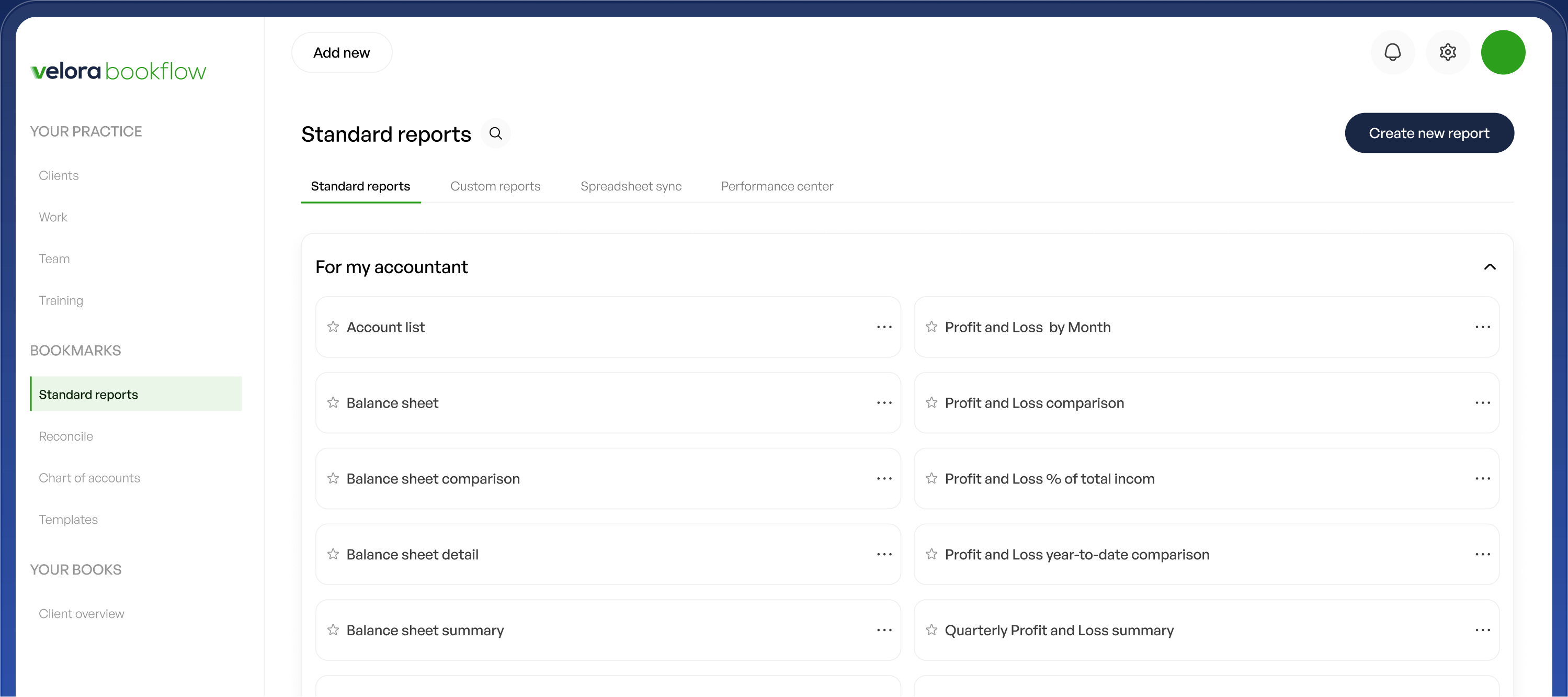1568x697 pixels.
Task: Open Client overview in sidebar
Action: point(81,614)
